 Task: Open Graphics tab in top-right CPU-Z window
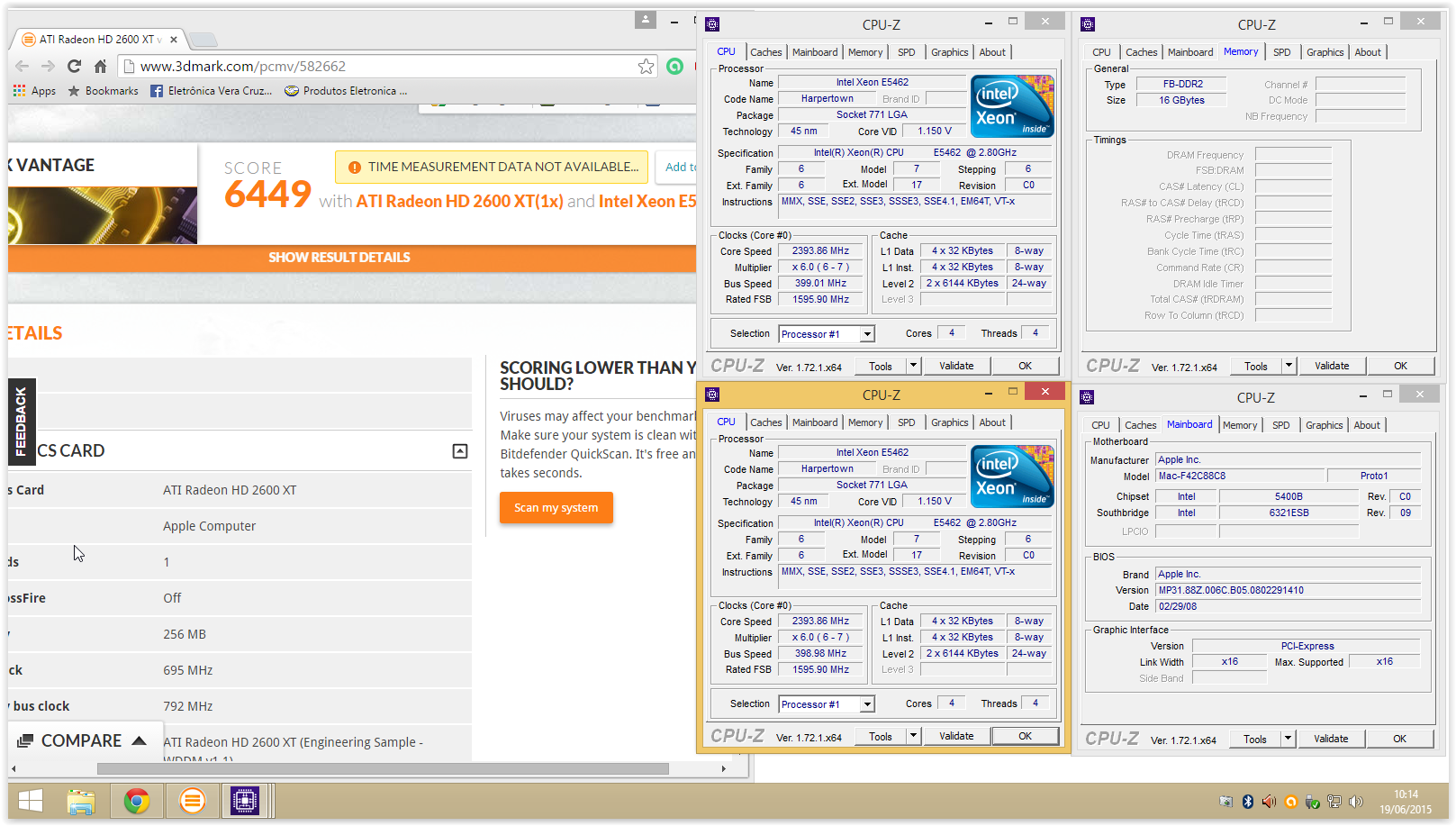point(1325,52)
